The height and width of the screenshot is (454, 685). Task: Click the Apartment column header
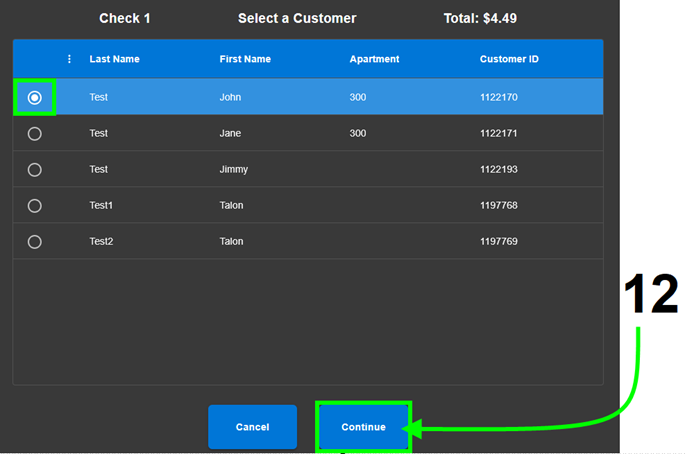[374, 59]
